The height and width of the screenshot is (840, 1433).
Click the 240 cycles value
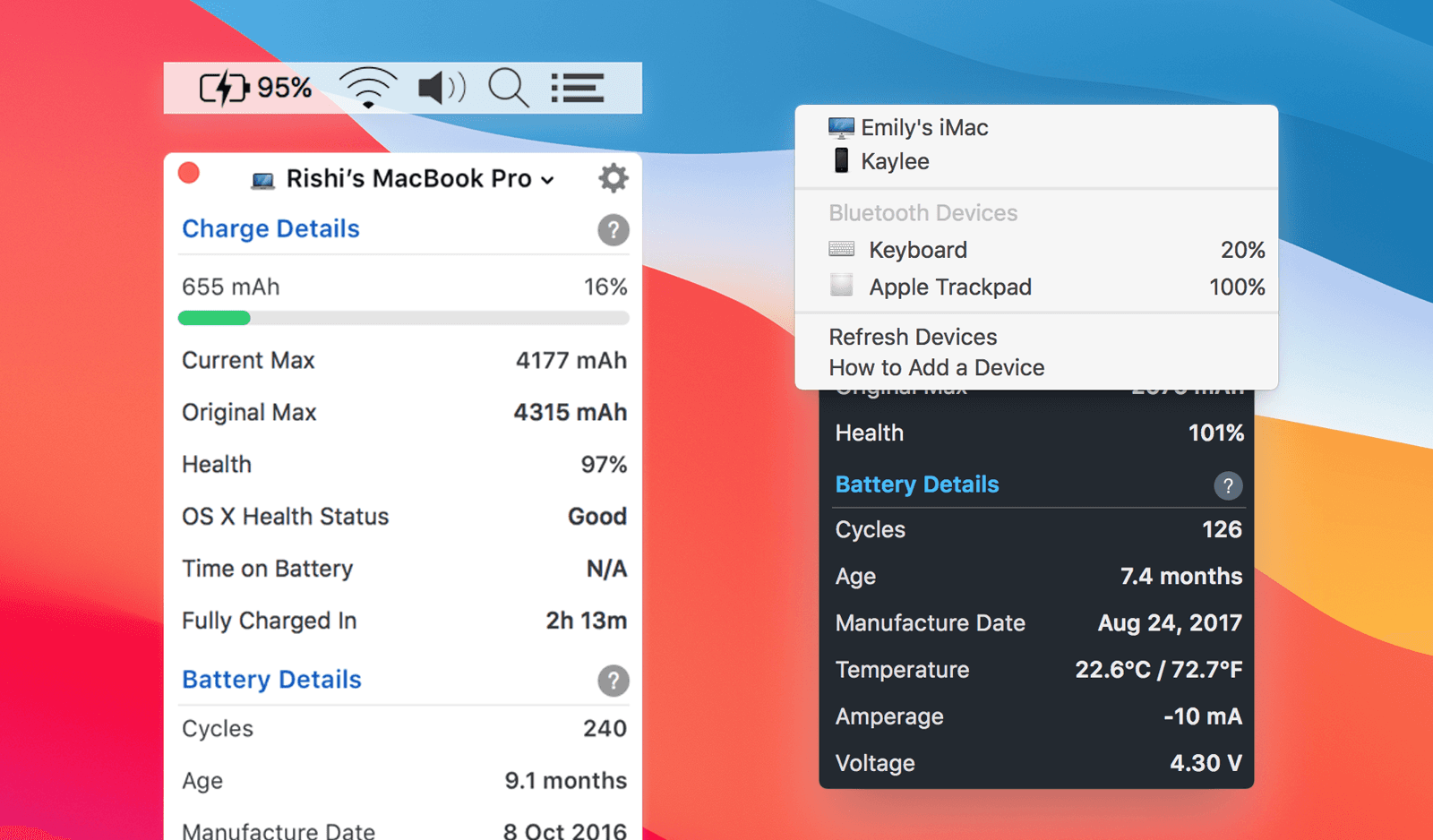click(x=605, y=728)
